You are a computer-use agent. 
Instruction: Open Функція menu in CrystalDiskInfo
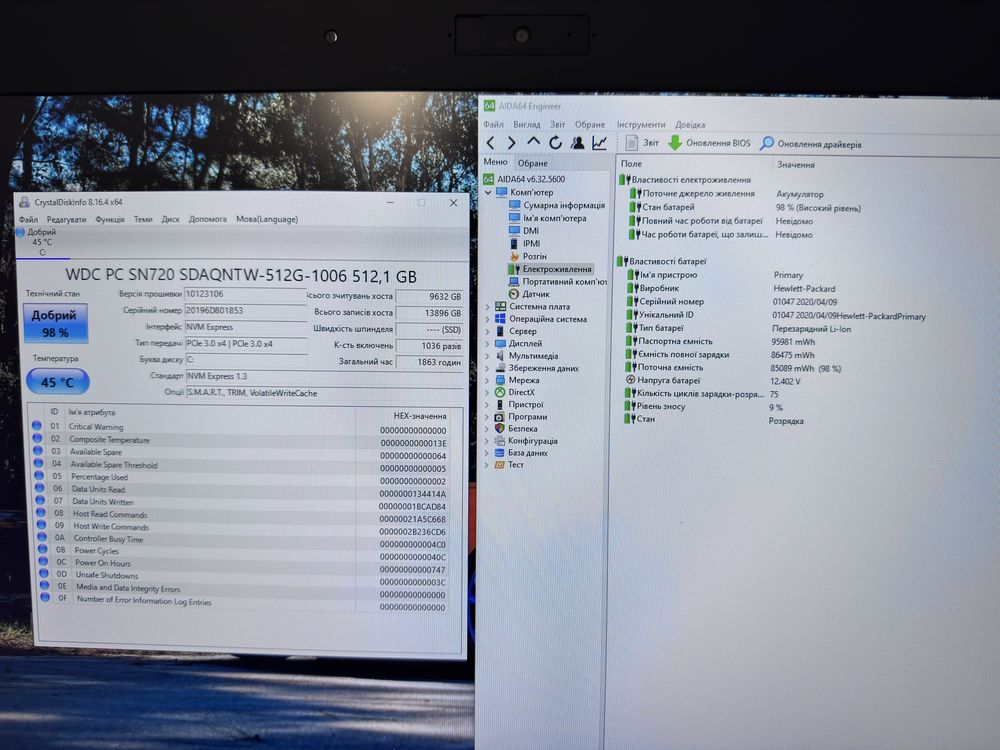click(110, 219)
